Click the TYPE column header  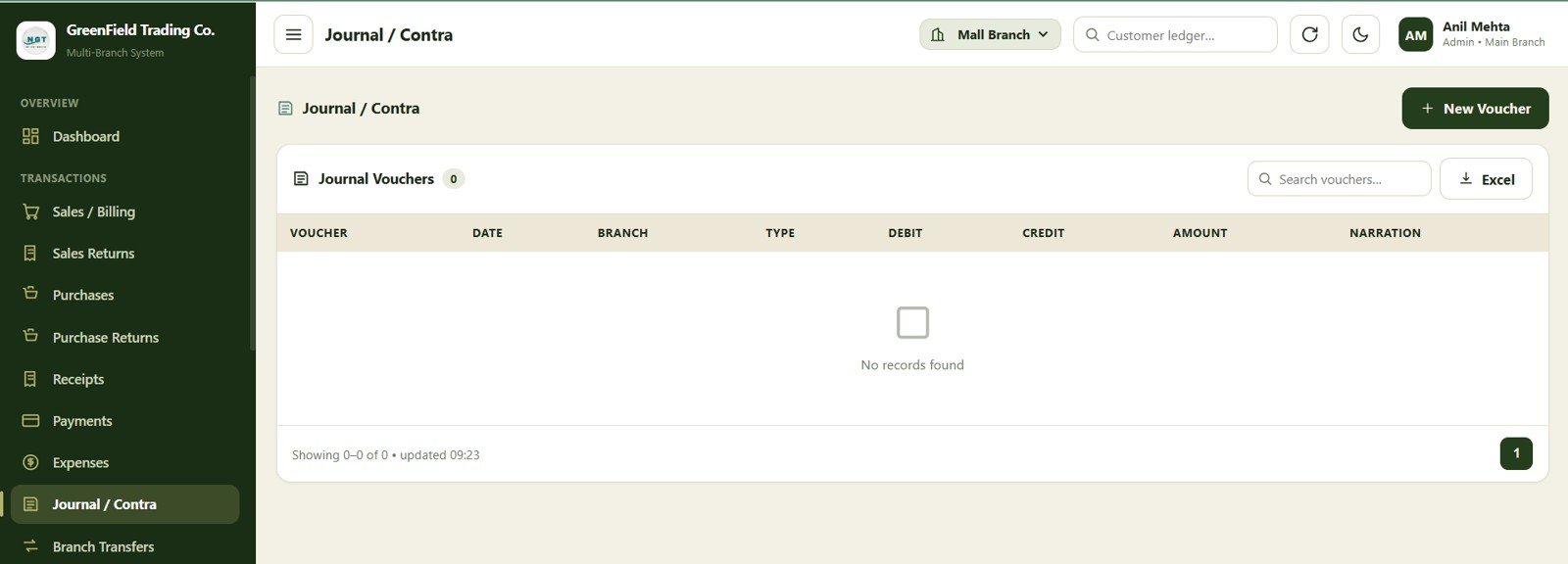(780, 233)
